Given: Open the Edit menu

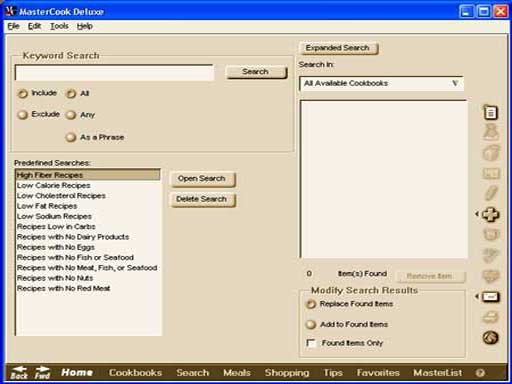Looking at the screenshot, I should click(34, 26).
